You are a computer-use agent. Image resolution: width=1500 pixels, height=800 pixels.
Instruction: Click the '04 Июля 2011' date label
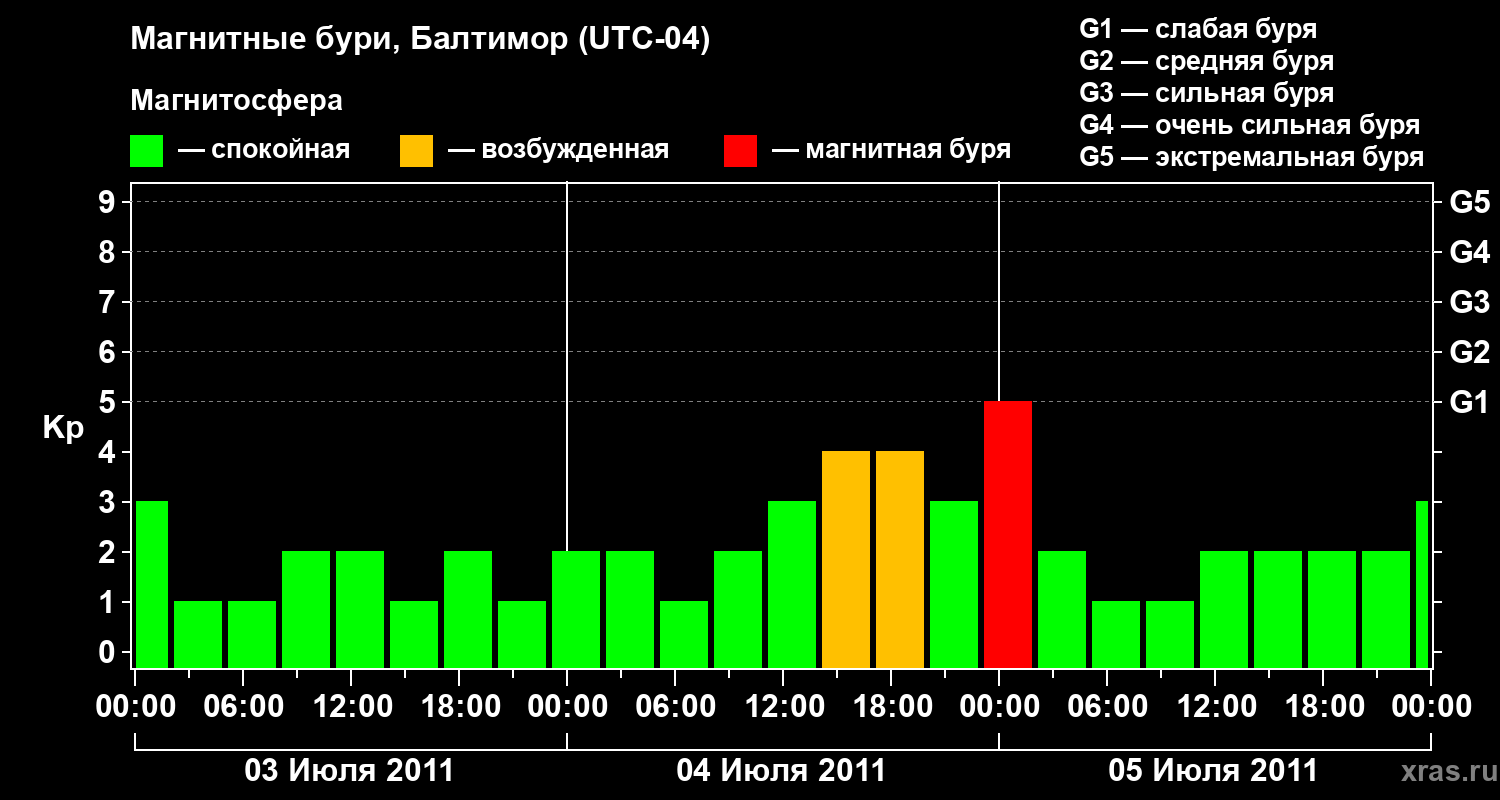[x=782, y=771]
